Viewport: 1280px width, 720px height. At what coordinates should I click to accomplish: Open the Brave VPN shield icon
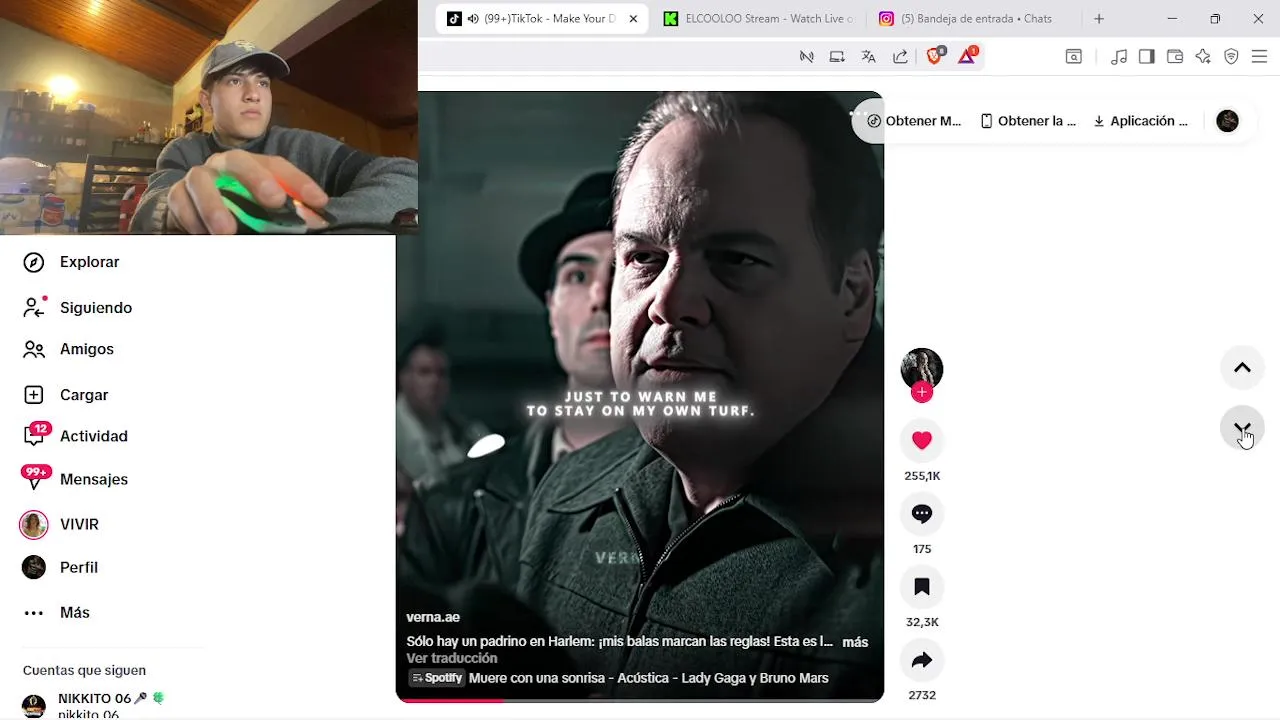pos(1231,57)
